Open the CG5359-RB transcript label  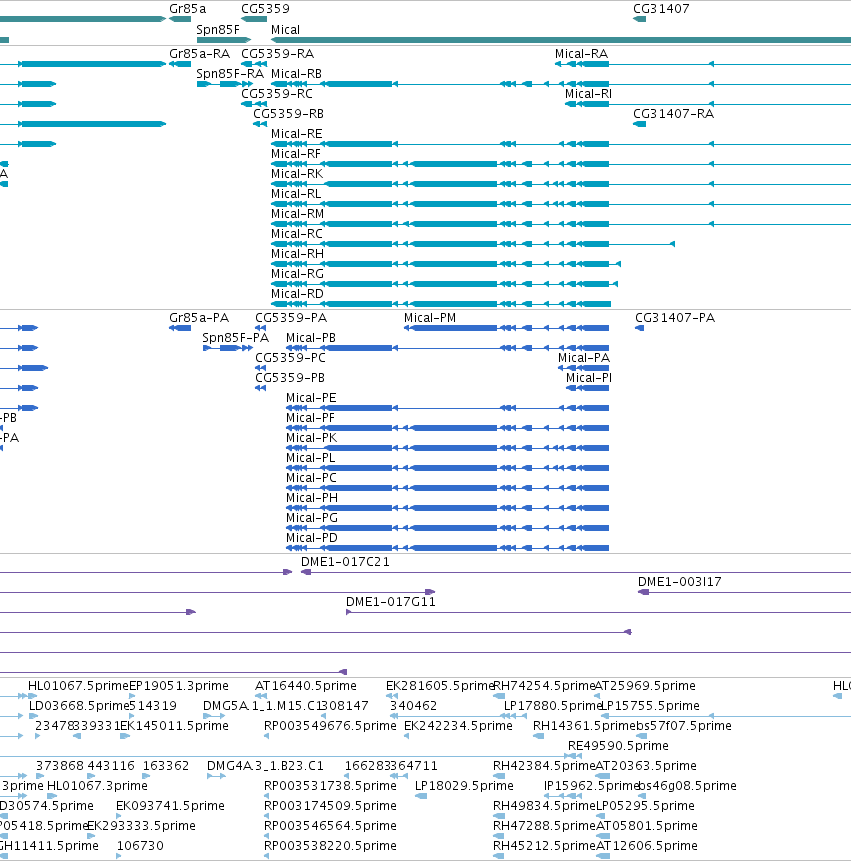coord(288,114)
